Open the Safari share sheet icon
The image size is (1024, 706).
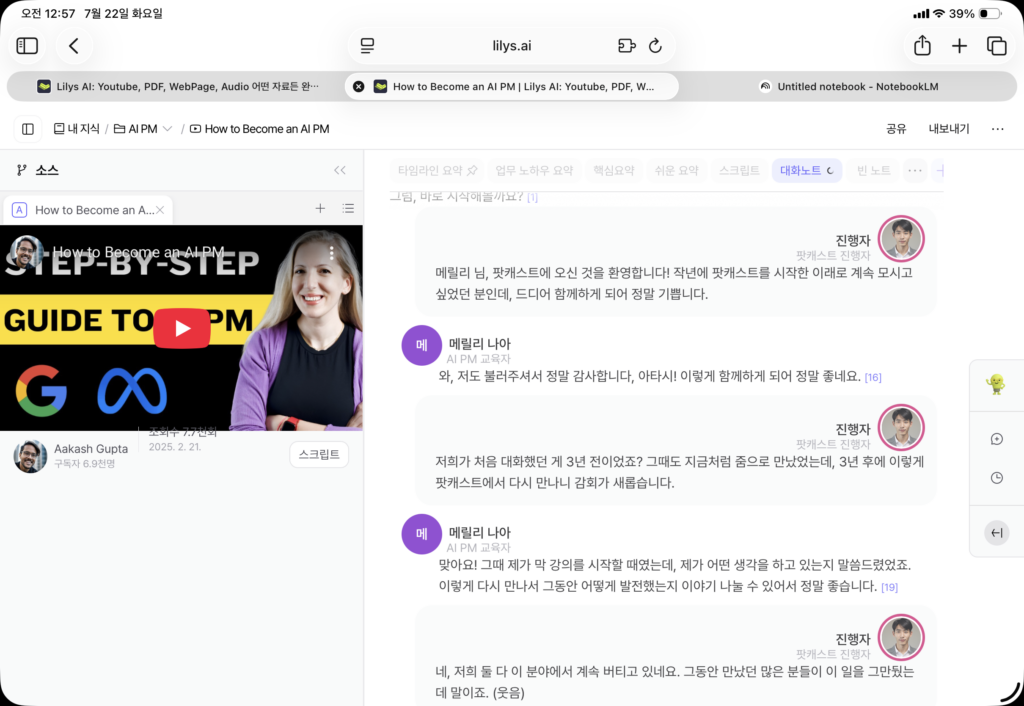coord(922,46)
